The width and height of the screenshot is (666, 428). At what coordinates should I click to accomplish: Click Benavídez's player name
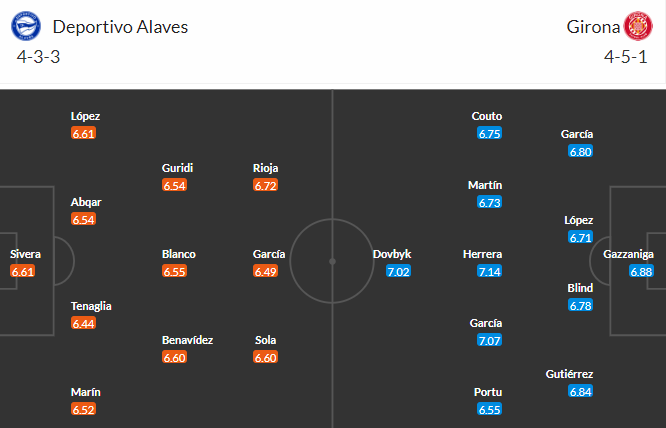coord(187,340)
